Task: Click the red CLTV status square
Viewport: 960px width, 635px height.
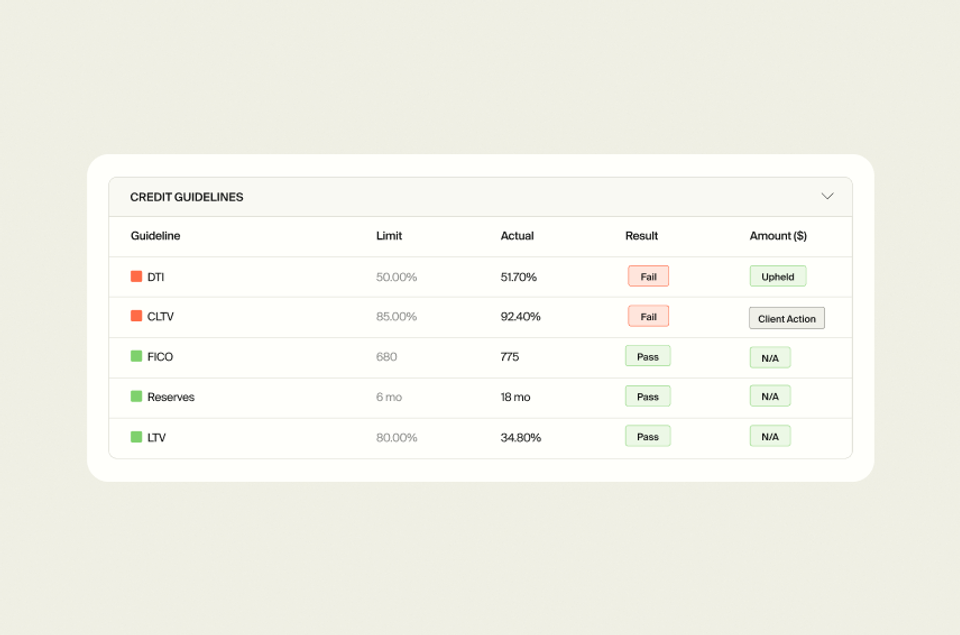Action: [x=137, y=316]
